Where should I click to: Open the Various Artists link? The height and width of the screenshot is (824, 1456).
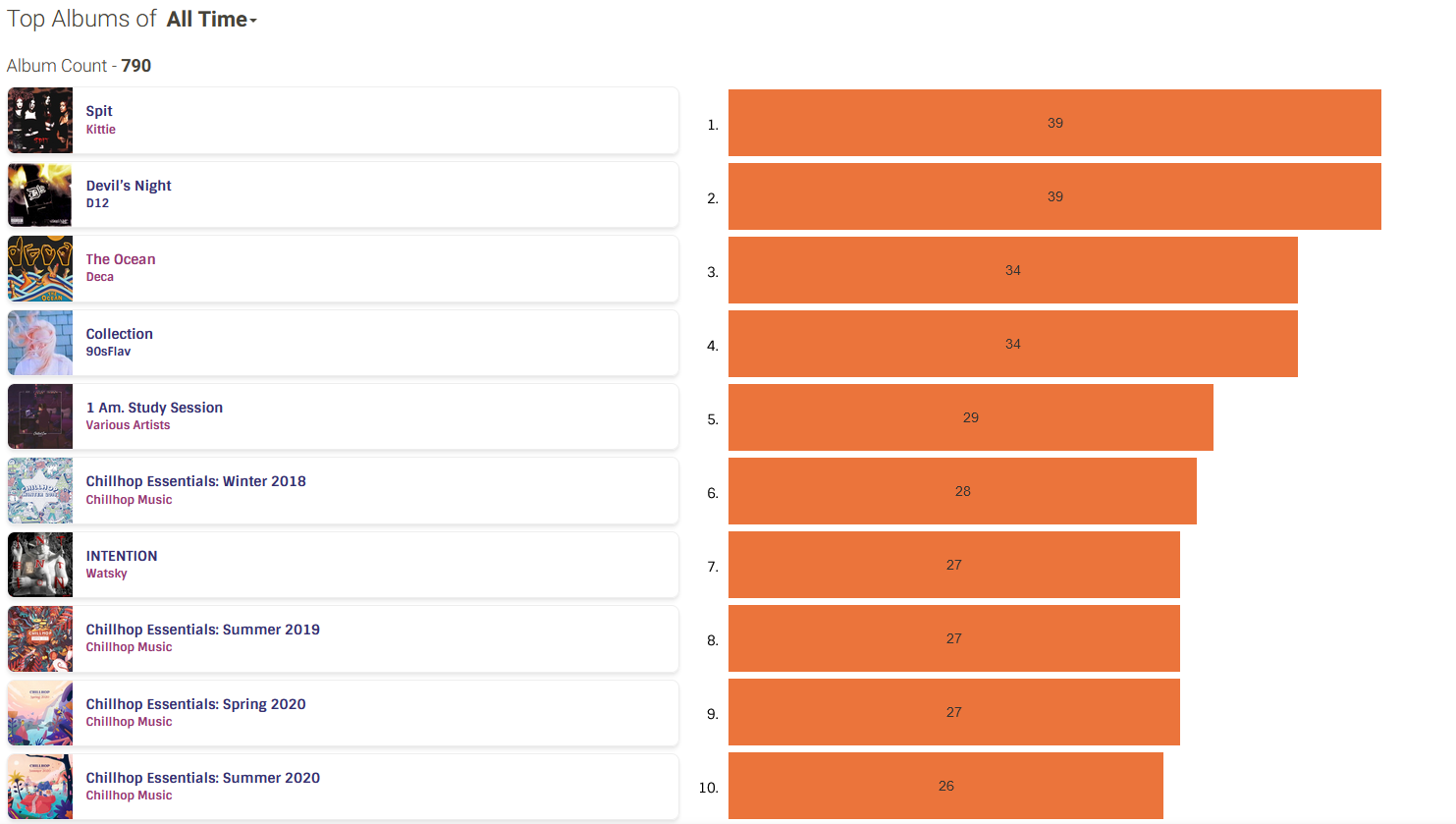[128, 425]
